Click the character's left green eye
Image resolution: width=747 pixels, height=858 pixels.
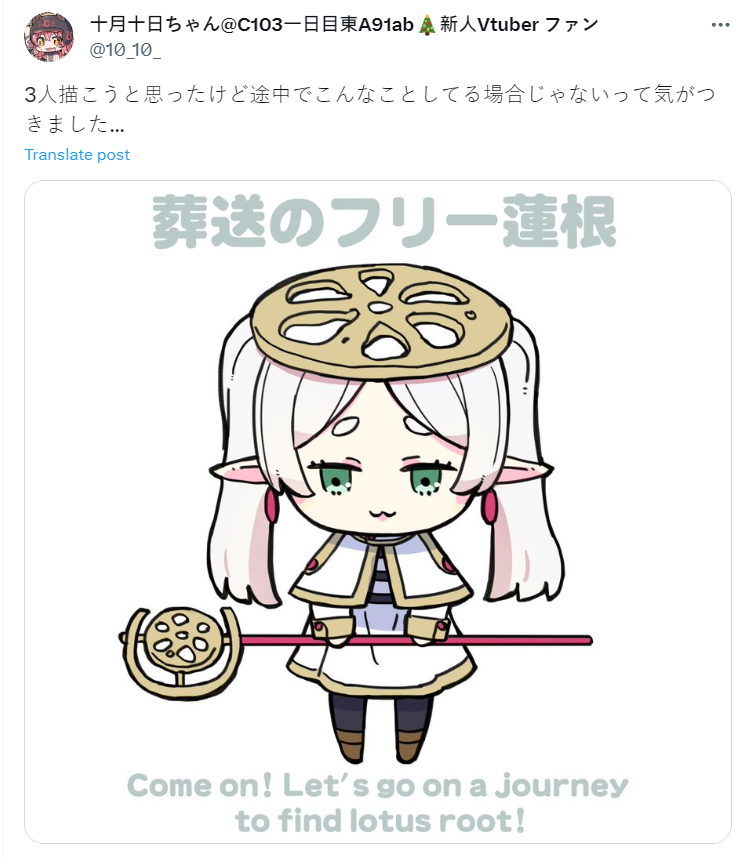[x=332, y=478]
